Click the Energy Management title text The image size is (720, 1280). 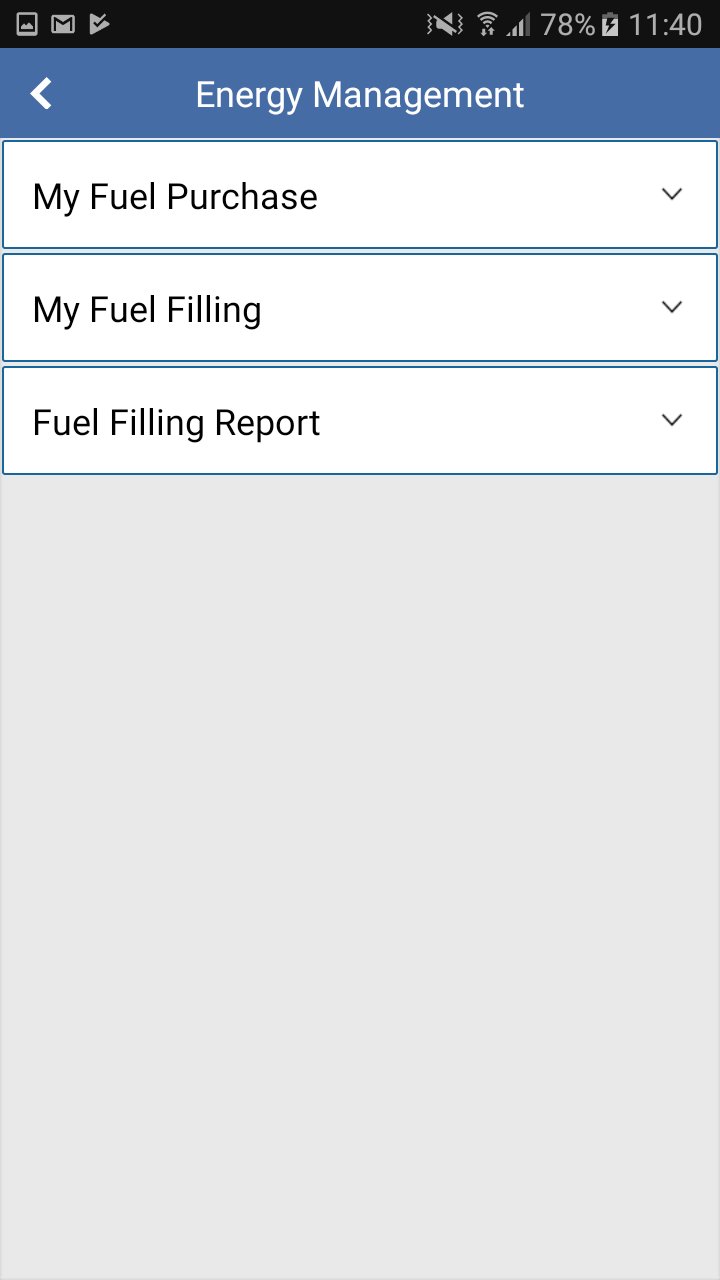coord(360,95)
